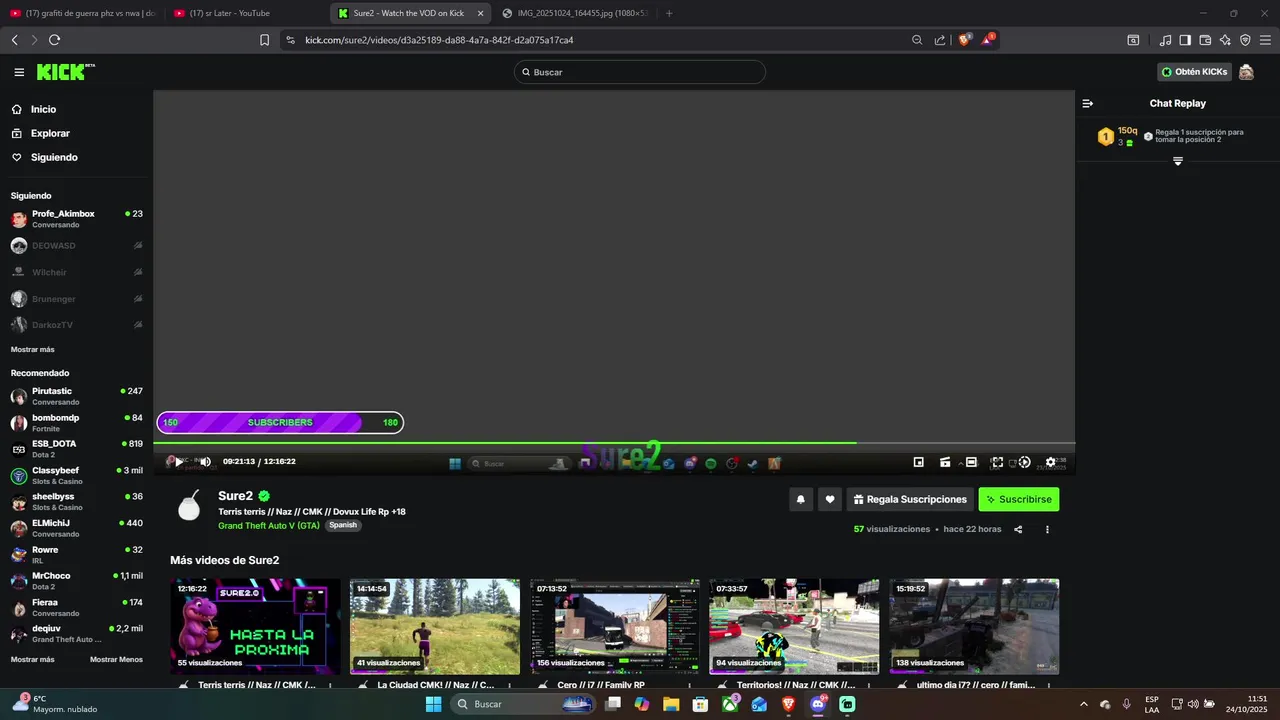Open Siguiendo in the sidebar
Viewport: 1280px width, 720px height.
54,157
